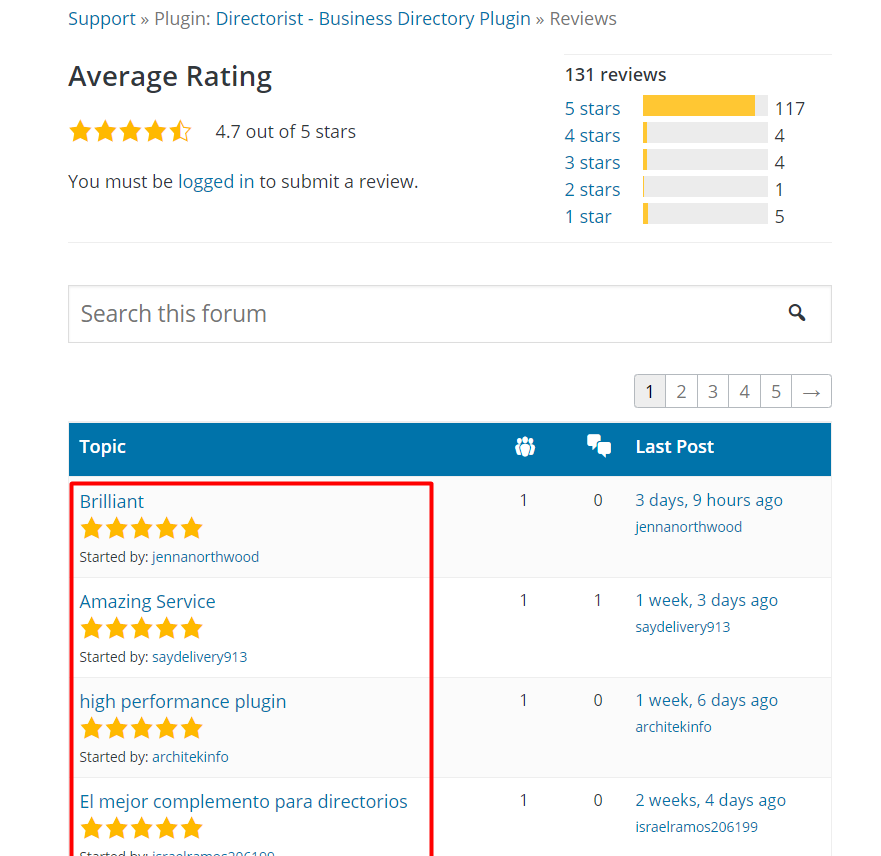Click the average rating stars graphic
Screen dimensions: 881x856
(x=130, y=131)
